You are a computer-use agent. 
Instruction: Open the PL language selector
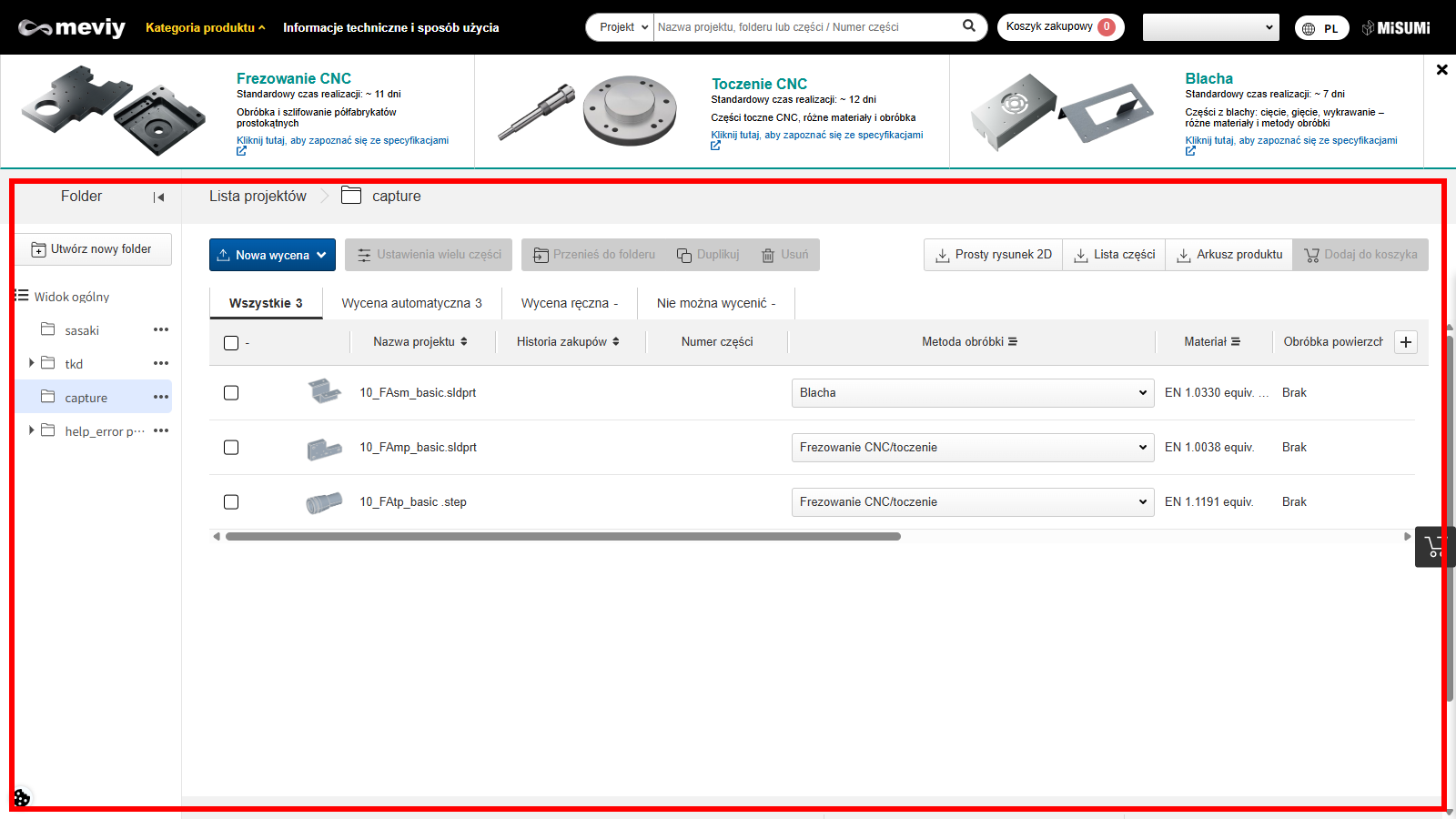pyautogui.click(x=1321, y=28)
